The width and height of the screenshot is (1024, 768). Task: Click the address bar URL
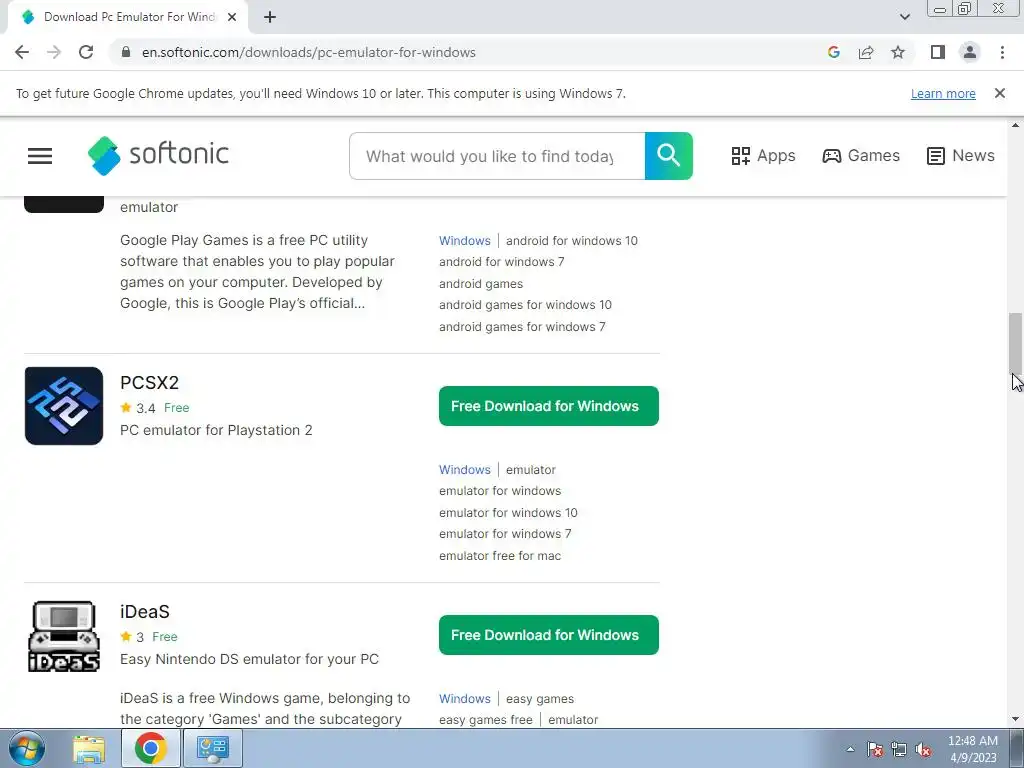308,52
